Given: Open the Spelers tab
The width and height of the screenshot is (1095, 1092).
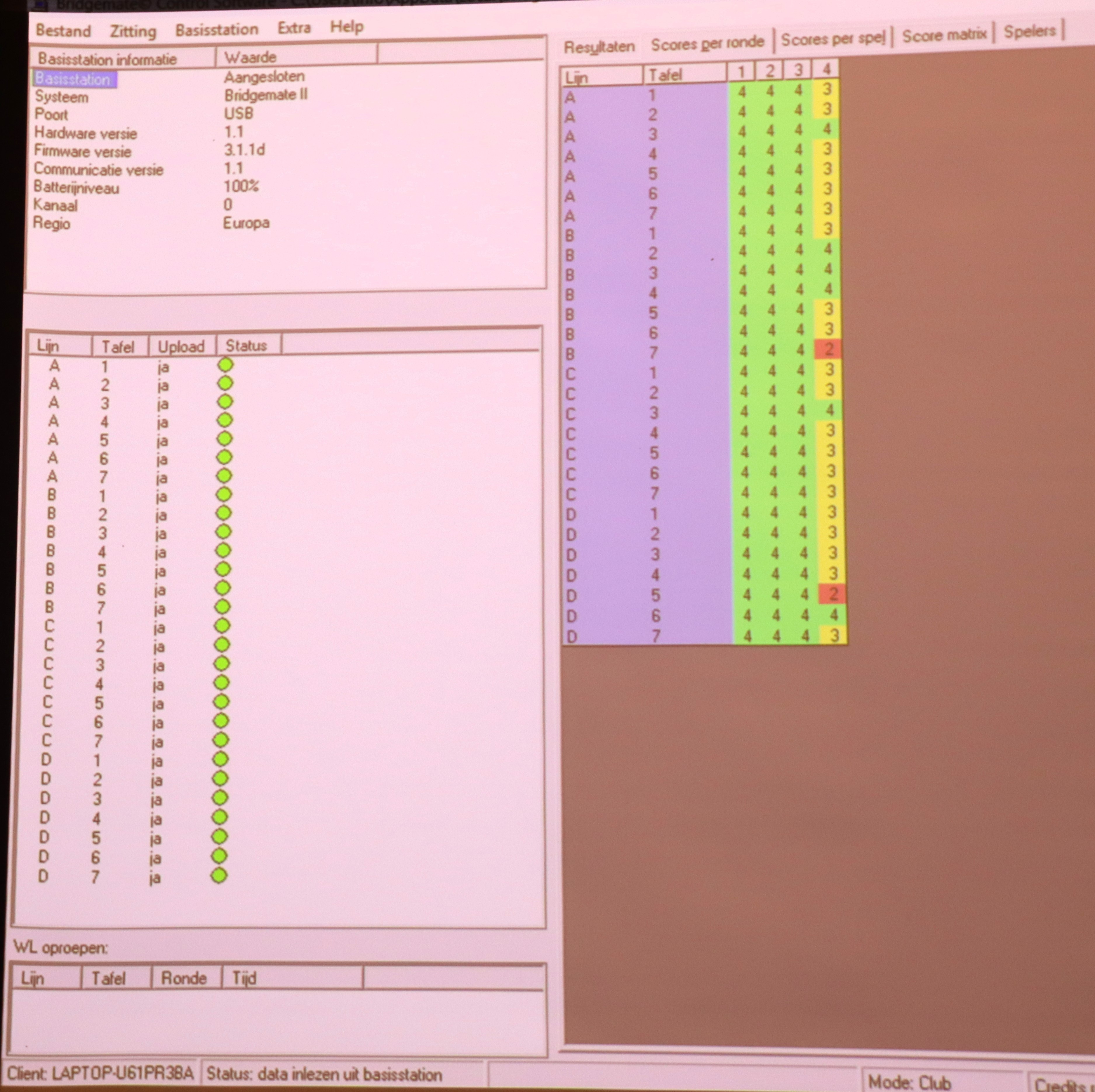Looking at the screenshot, I should (x=1030, y=31).
